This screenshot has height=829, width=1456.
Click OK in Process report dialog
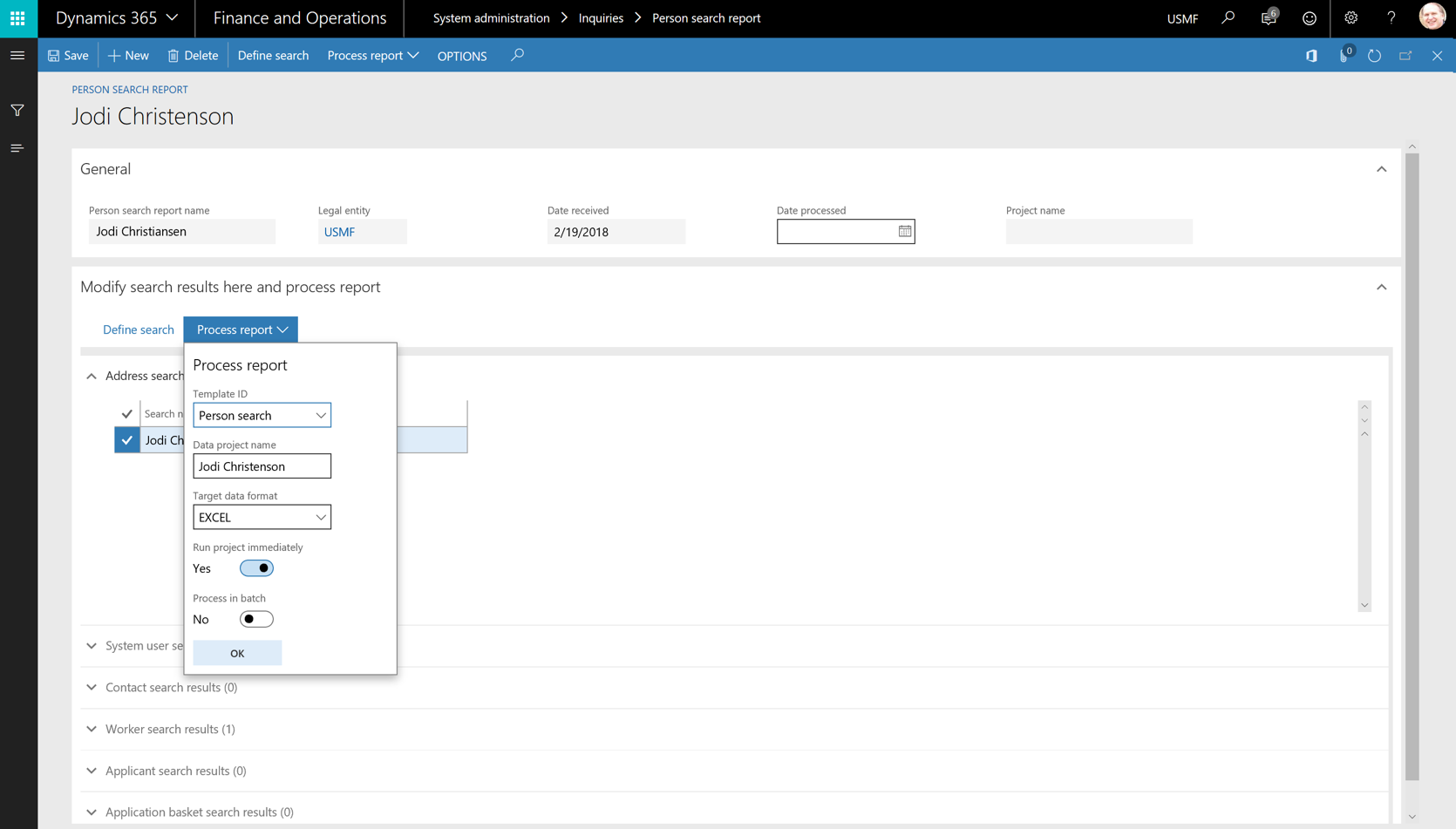(x=237, y=653)
